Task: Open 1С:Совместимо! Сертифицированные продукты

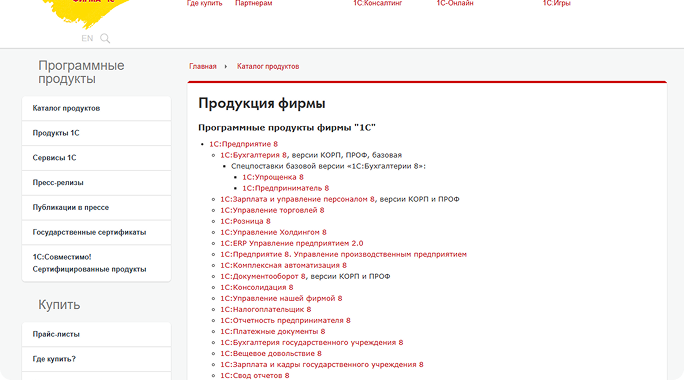Action: (96, 263)
